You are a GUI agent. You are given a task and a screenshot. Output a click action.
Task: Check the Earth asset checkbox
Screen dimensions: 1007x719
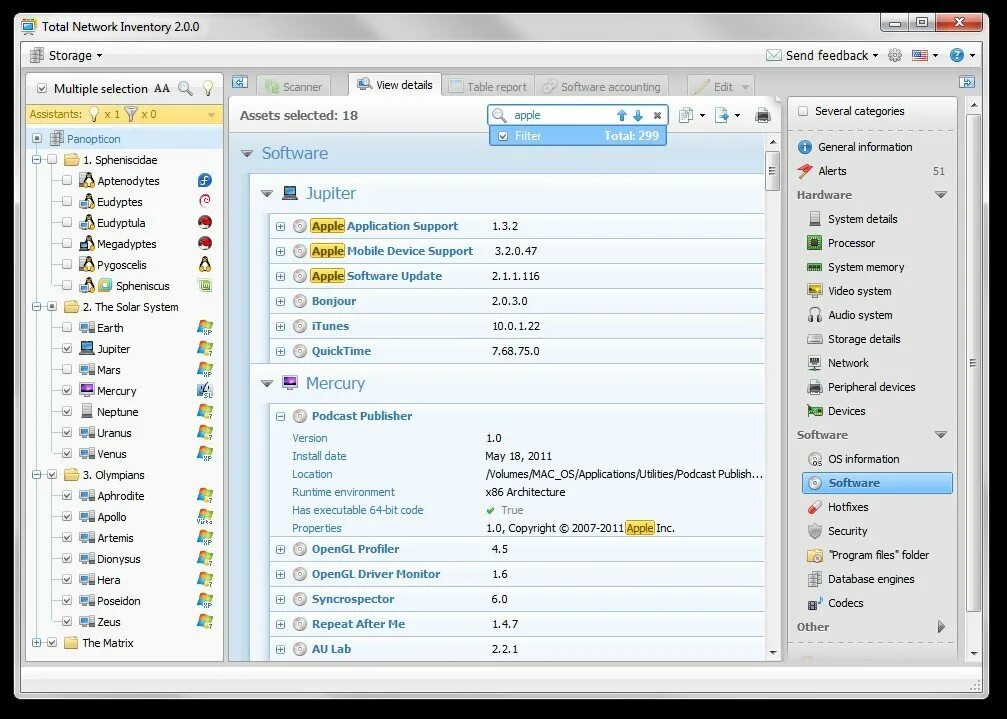67,327
